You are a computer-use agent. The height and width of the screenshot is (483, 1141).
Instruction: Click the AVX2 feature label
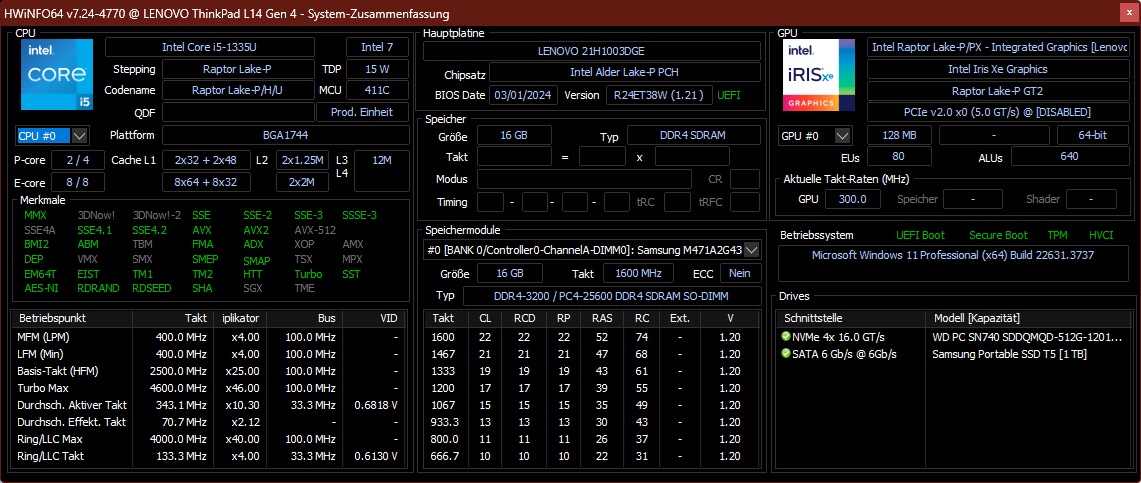255,230
